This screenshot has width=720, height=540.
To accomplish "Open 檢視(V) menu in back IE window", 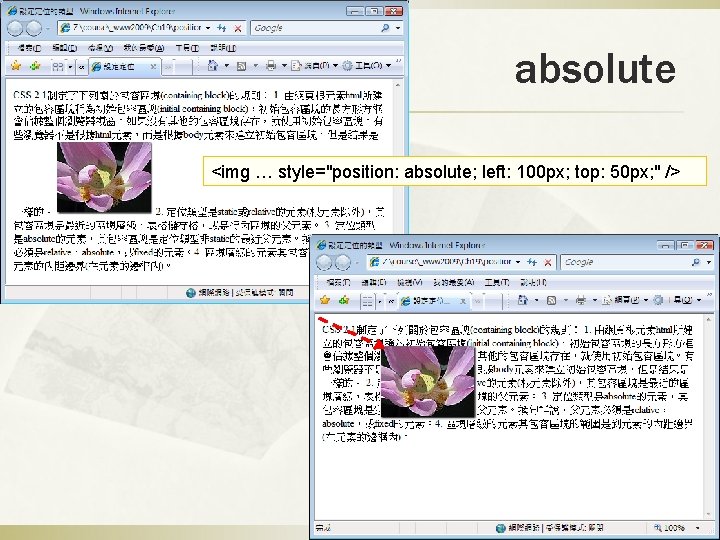I will pos(100,48).
